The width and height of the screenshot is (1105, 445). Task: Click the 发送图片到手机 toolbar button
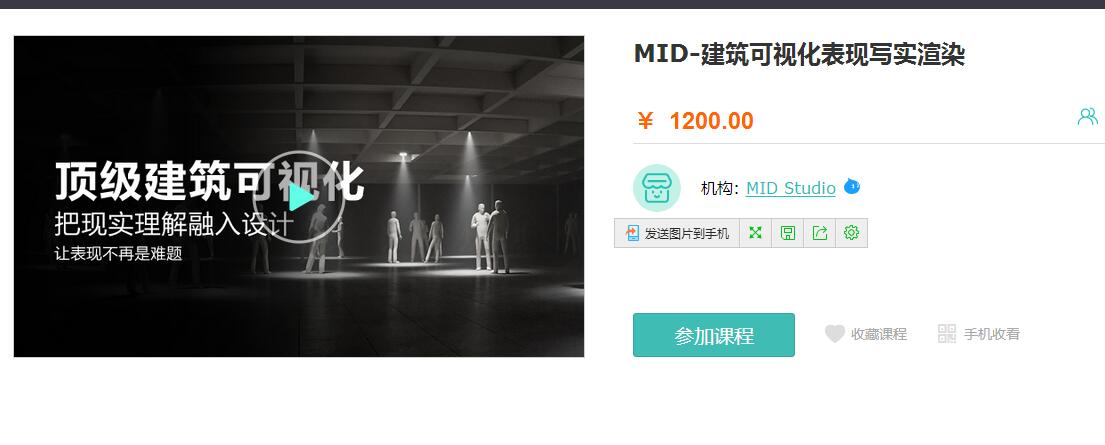coord(677,233)
